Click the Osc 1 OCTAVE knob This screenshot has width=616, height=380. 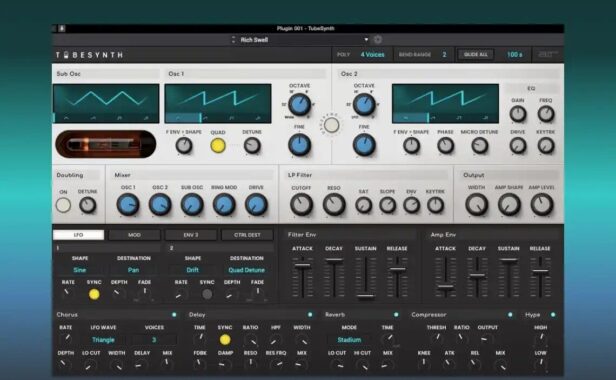pyautogui.click(x=299, y=105)
